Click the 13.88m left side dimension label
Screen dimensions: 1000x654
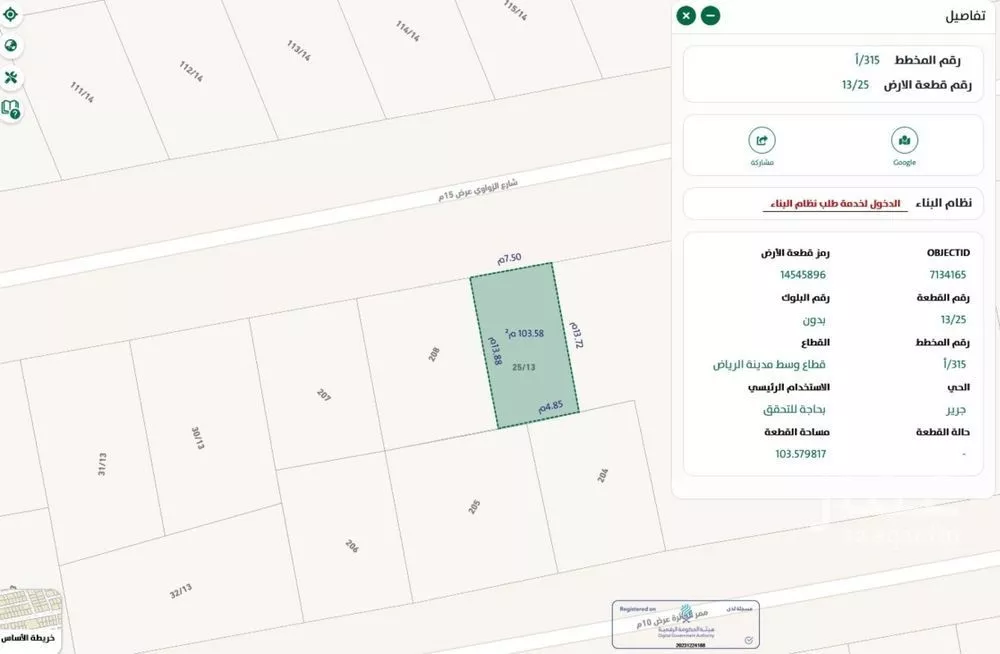(495, 351)
